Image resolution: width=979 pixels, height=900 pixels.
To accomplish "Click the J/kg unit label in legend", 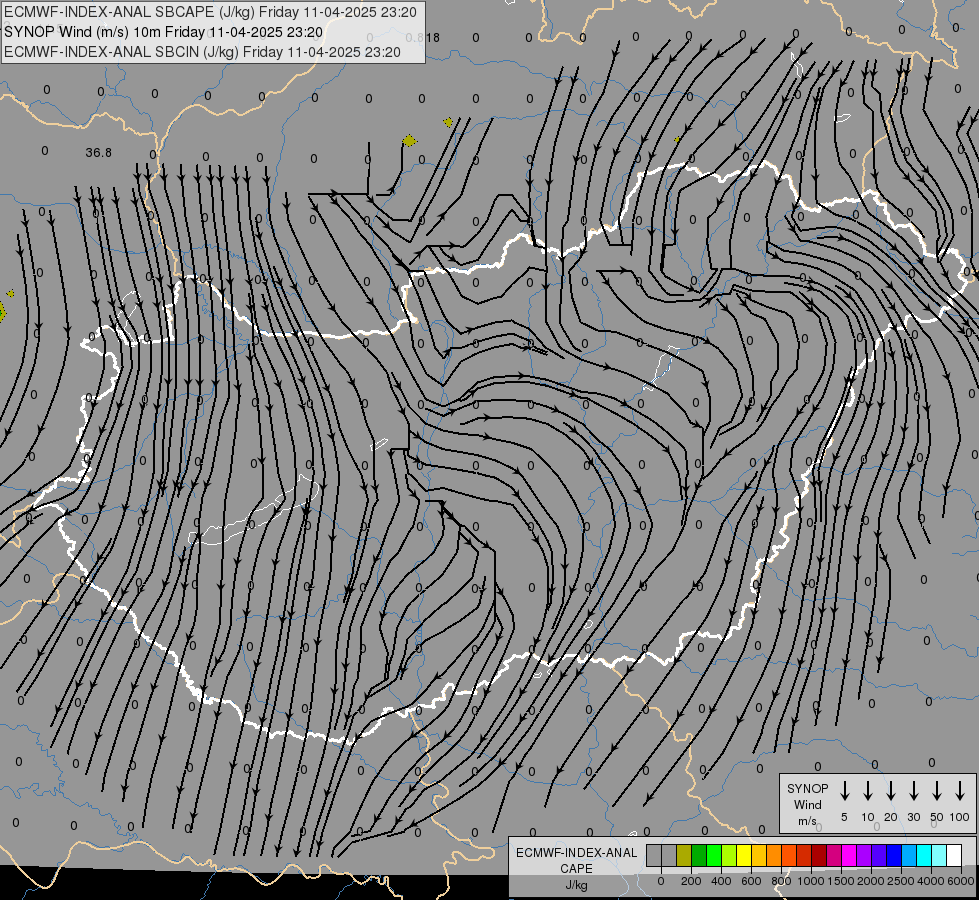I will (576, 885).
